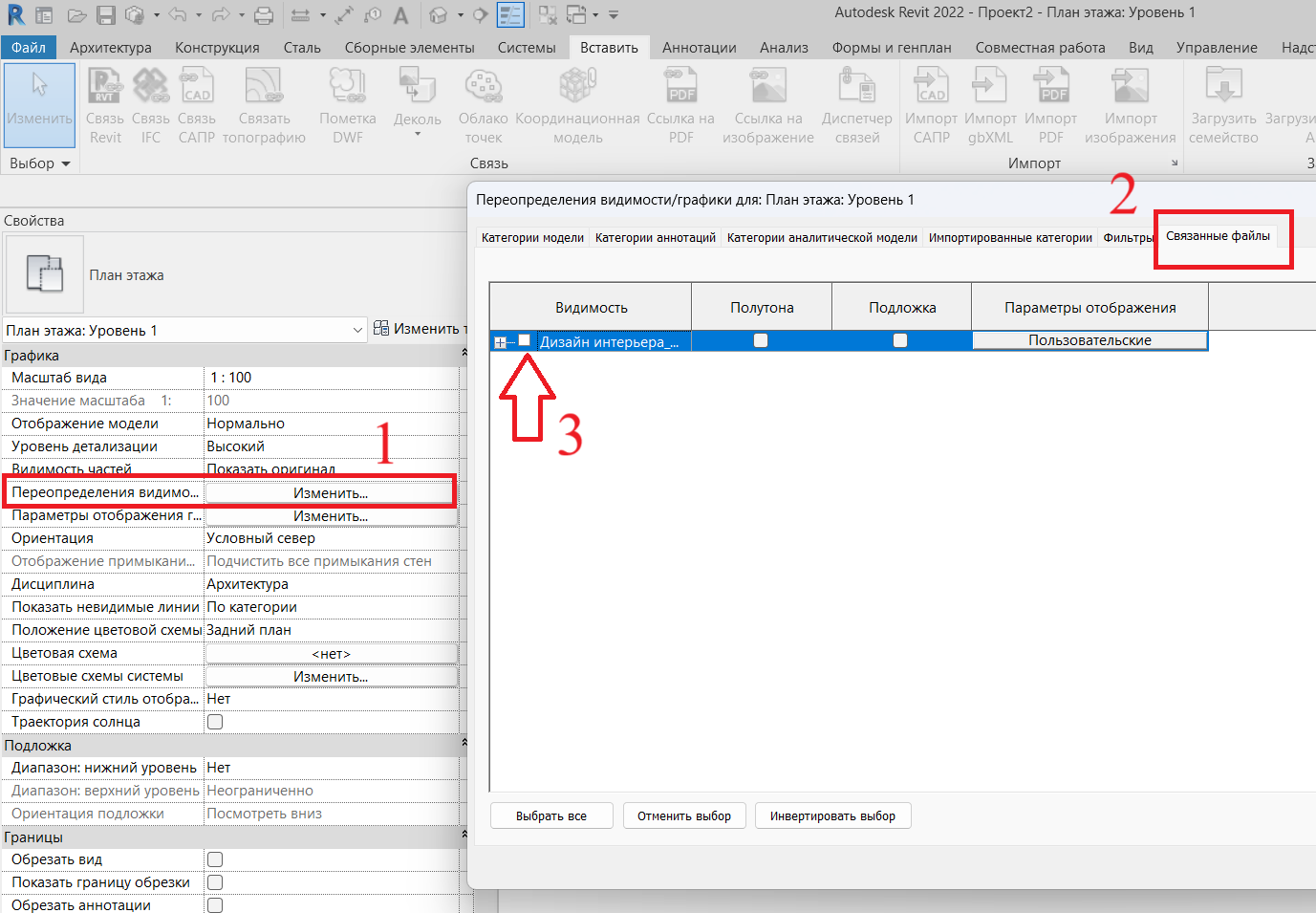Image resolution: width=1316 pixels, height=913 pixels.
Task: Click the Изменить (Modify) arrow tool
Action: (x=39, y=104)
